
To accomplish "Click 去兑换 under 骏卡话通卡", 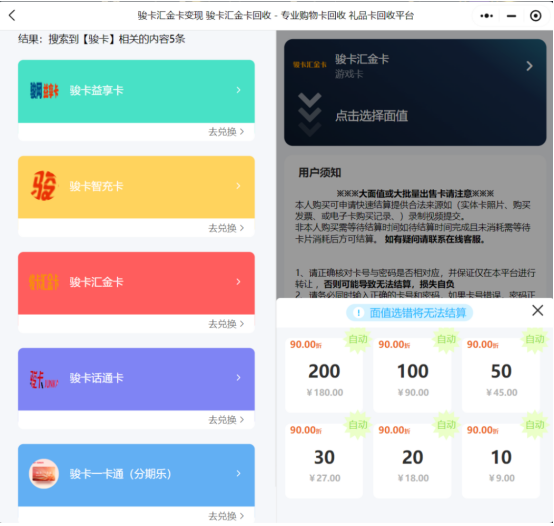I will coord(226,420).
